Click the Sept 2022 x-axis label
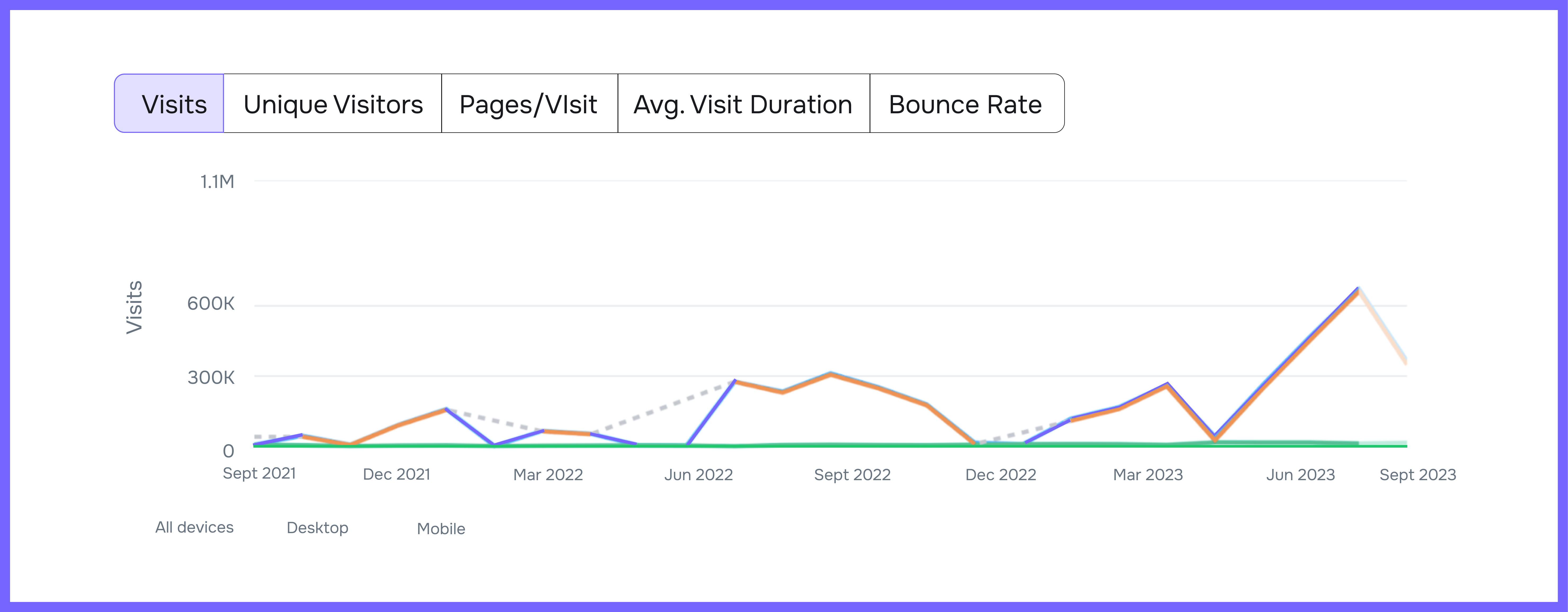This screenshot has width=1568, height=612. click(x=852, y=475)
